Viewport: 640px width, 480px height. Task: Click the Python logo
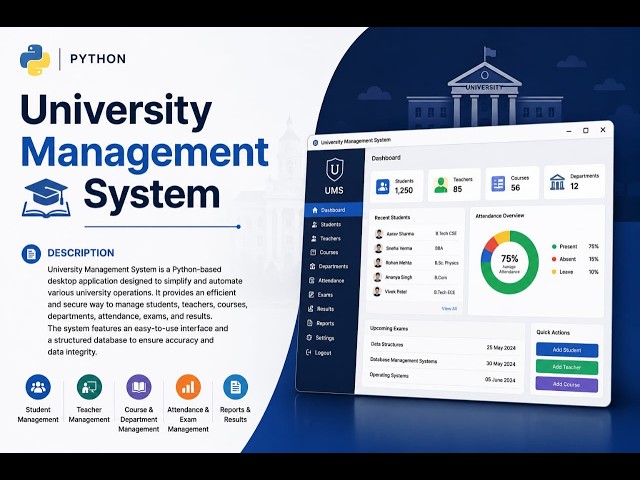tap(35, 60)
